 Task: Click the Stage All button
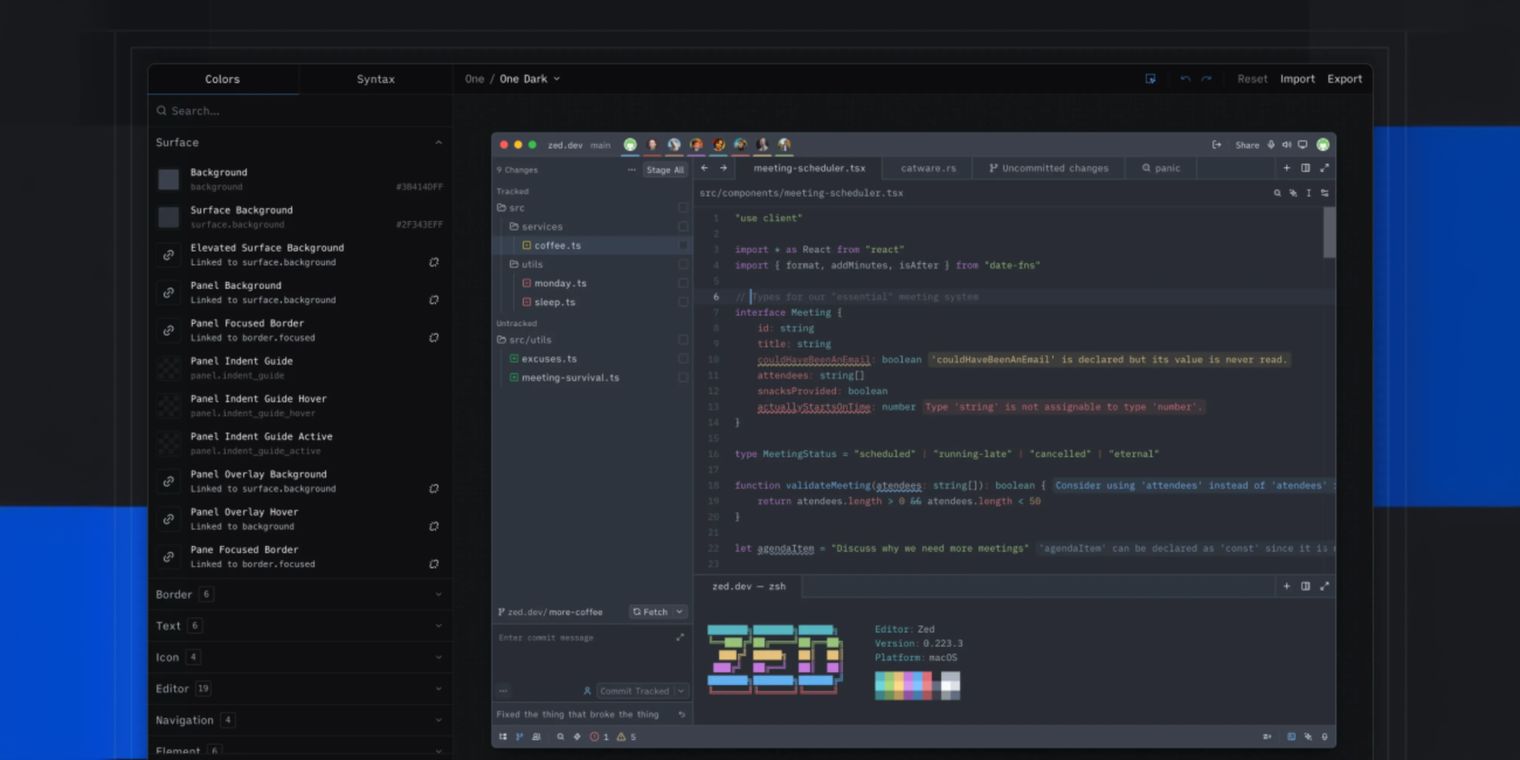click(665, 170)
